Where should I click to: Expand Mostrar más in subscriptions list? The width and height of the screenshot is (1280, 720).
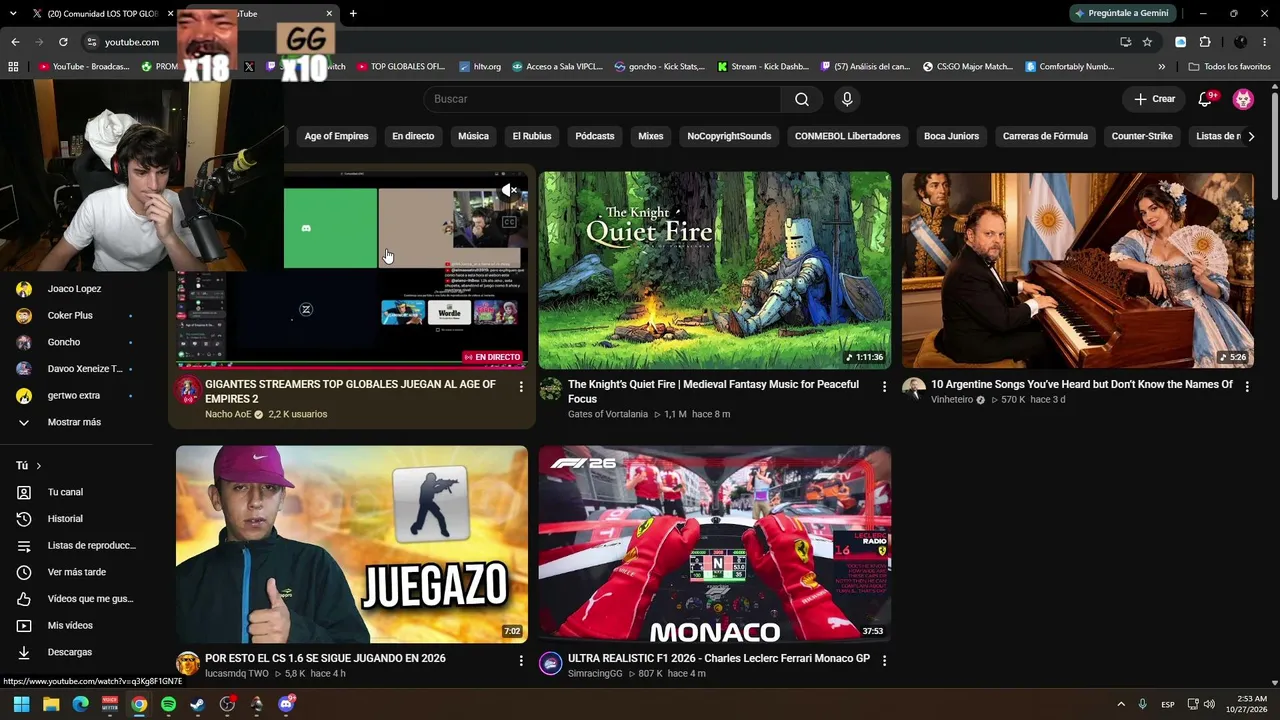tap(76, 422)
